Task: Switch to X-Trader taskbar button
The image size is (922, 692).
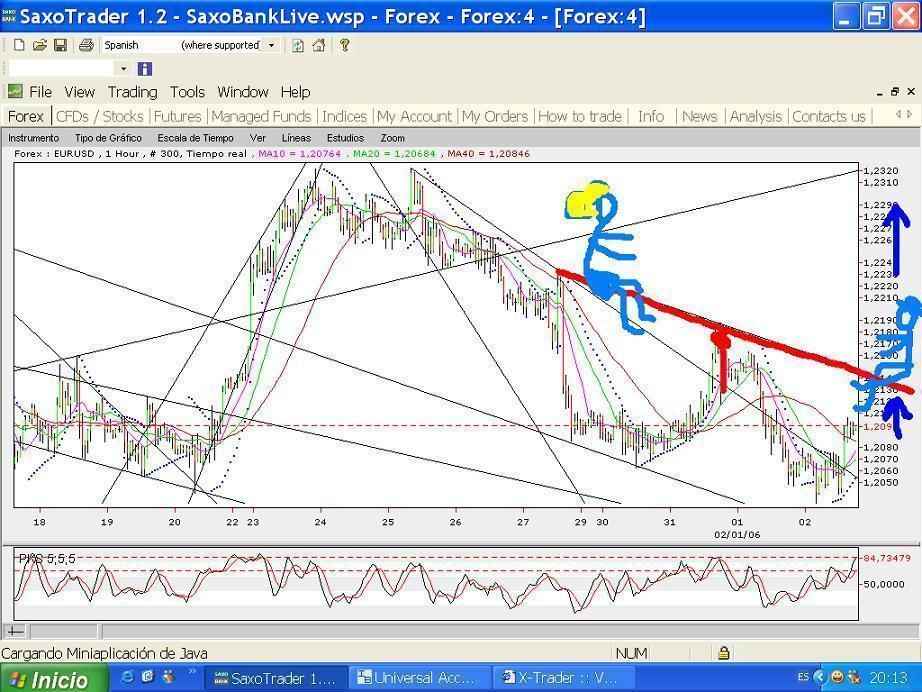Action: tap(564, 678)
